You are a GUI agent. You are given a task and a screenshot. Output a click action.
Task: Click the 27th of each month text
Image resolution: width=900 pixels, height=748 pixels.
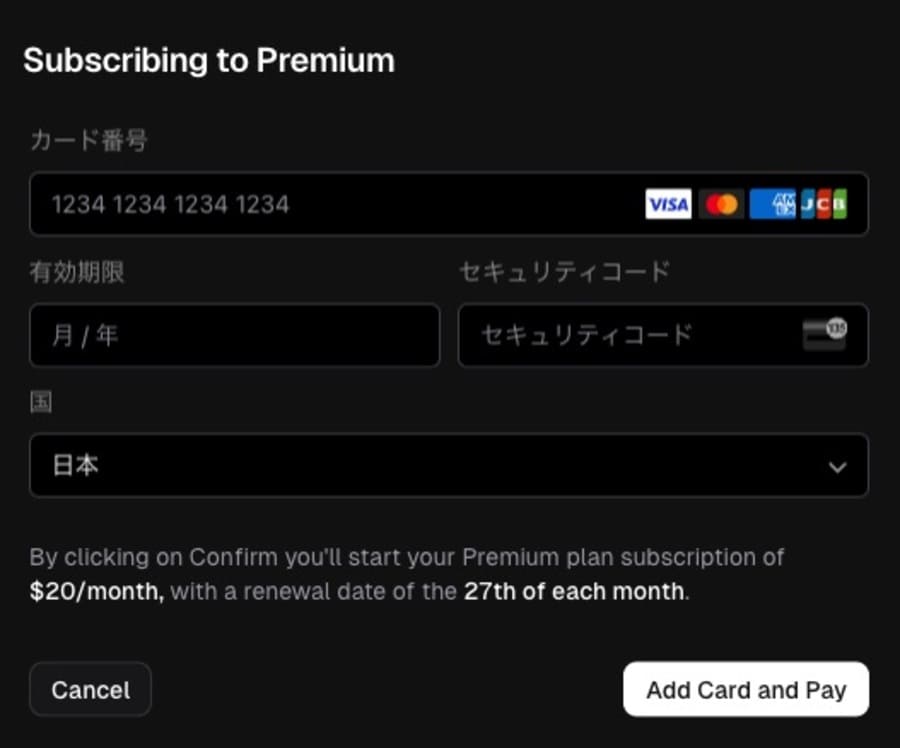click(x=574, y=591)
